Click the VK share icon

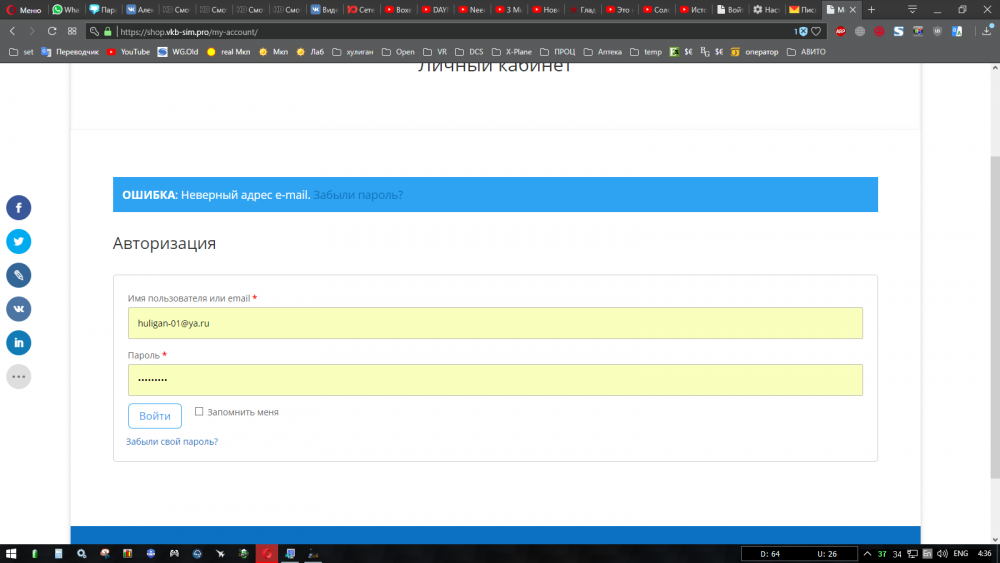pyautogui.click(x=19, y=309)
